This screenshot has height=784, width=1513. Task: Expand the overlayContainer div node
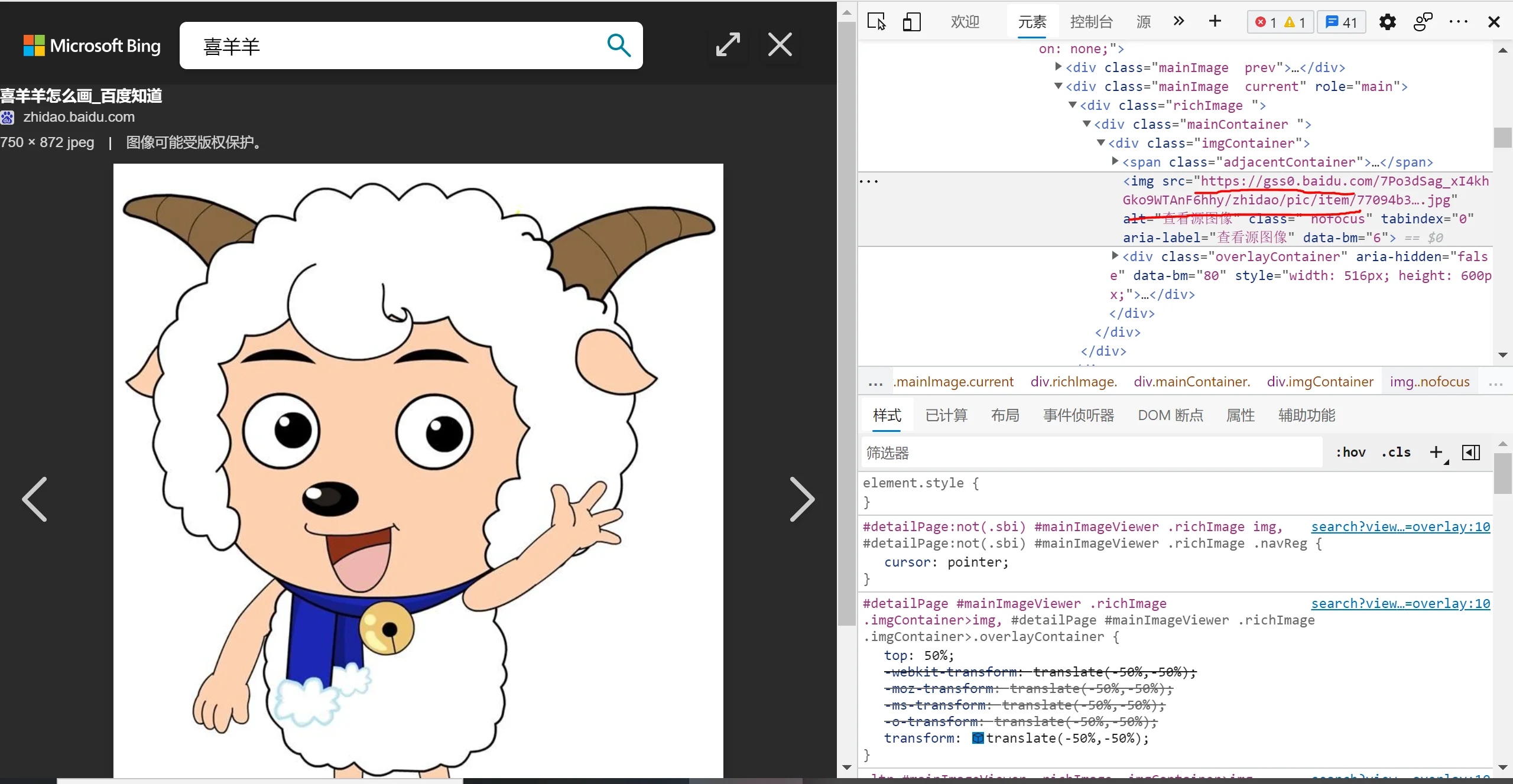(1115, 256)
